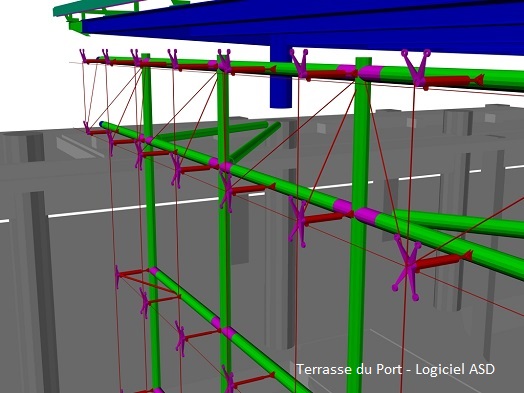This screenshot has height=393, width=524.
Task: Click the "Terrasse du Port - Logiciel ASD" caption
Action: point(396,369)
